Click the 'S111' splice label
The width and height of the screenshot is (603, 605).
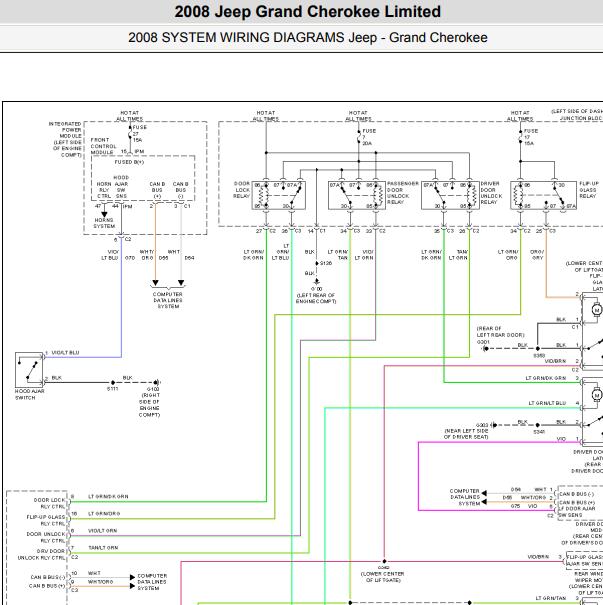point(112,389)
